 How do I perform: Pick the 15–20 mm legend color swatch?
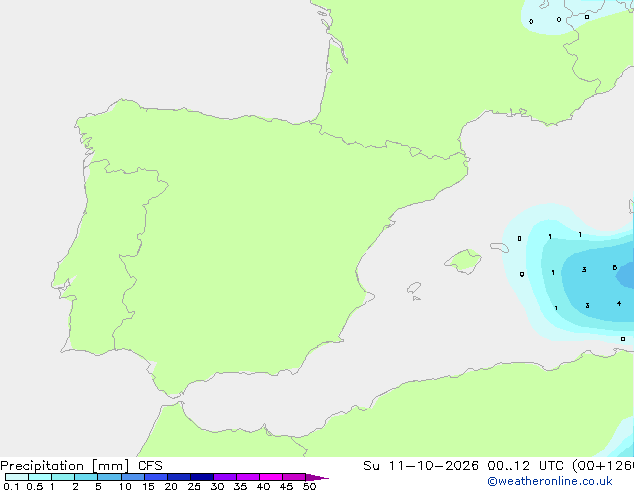tap(156, 477)
